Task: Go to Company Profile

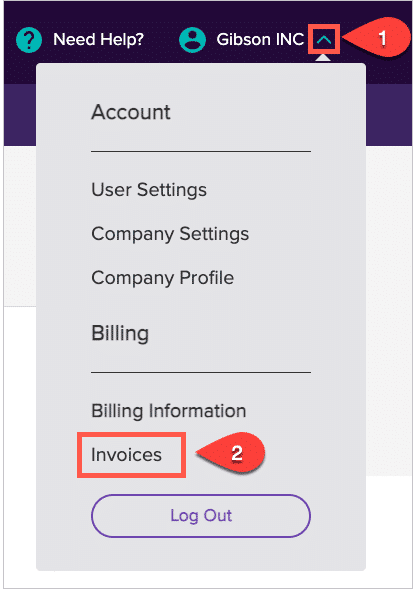Action: pyautogui.click(x=162, y=278)
